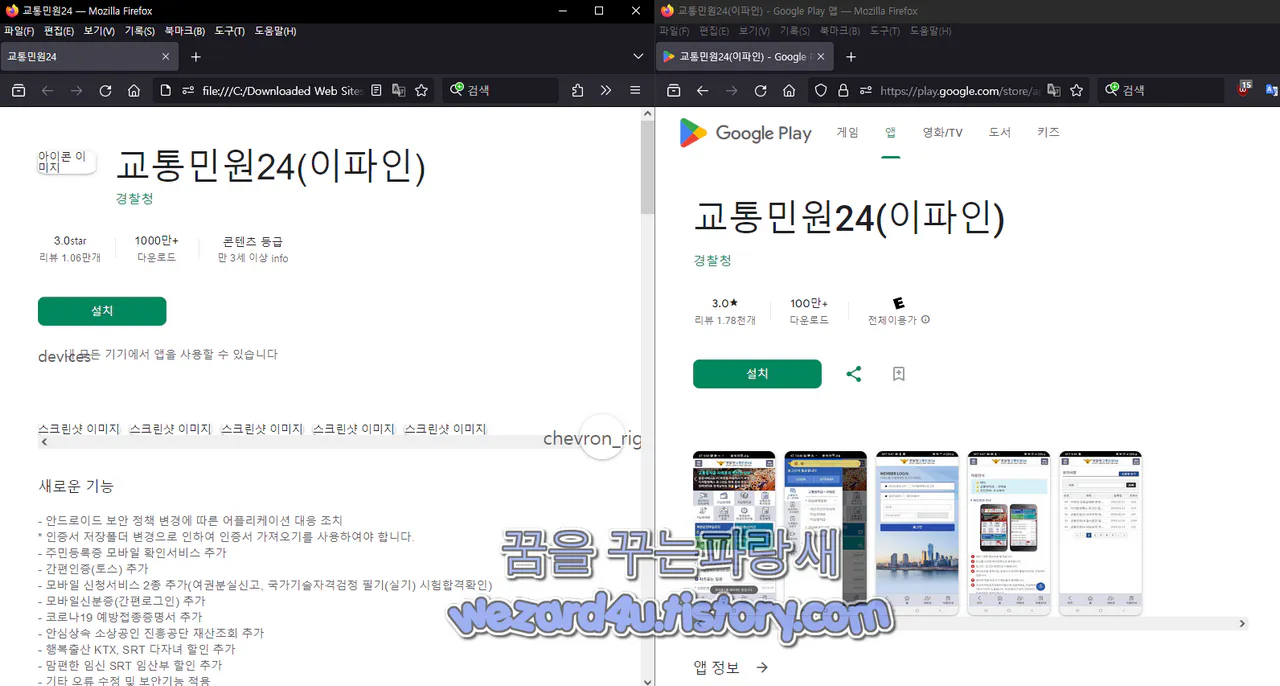Viewport: 1280px width, 686px height.
Task: Open 파일(F) menu in left window
Action: click(x=19, y=31)
